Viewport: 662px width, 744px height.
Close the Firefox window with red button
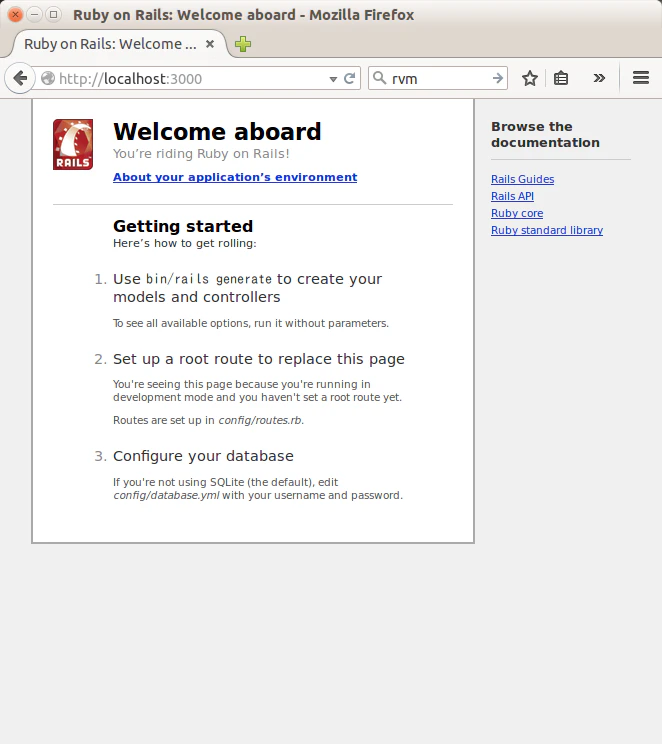pyautogui.click(x=15, y=15)
